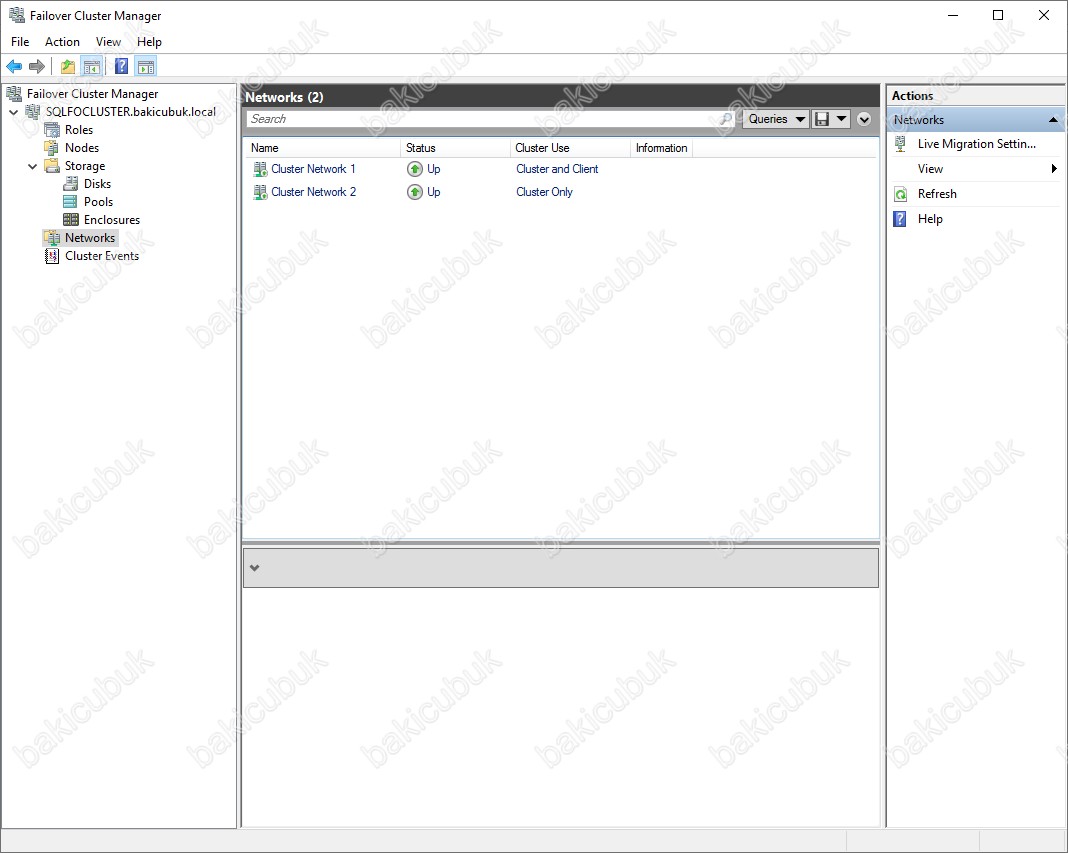Click the SQLFOCLUSTER cluster icon

[33, 112]
